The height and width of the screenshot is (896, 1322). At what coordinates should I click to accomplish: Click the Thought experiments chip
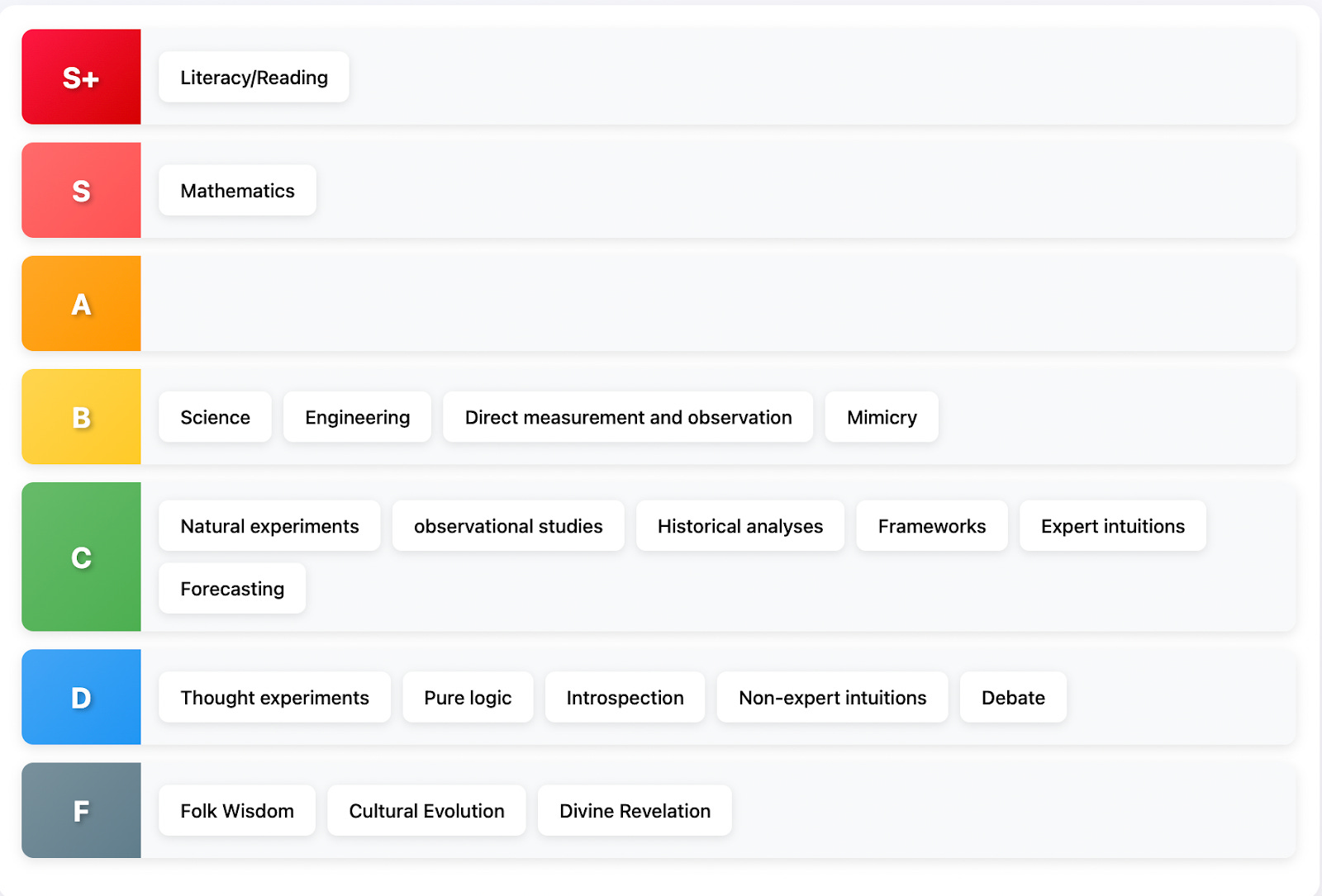(274, 698)
